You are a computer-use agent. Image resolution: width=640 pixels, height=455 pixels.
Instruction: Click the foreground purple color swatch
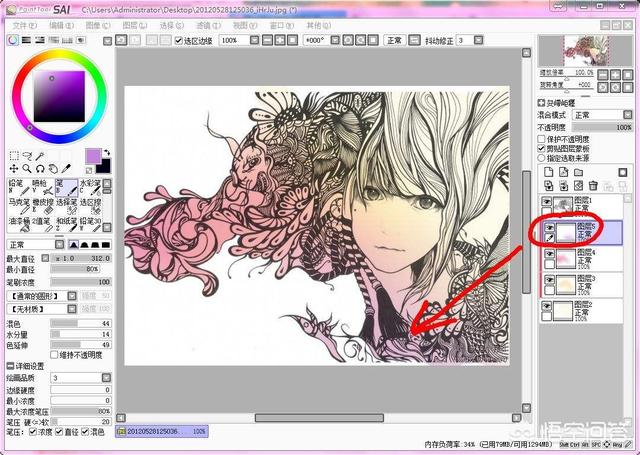(93, 156)
